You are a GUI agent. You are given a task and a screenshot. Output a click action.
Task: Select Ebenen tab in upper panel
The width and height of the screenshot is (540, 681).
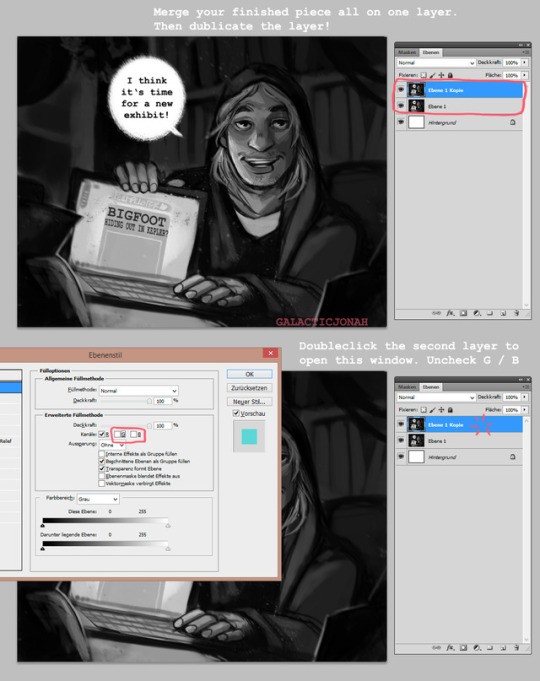click(431, 52)
